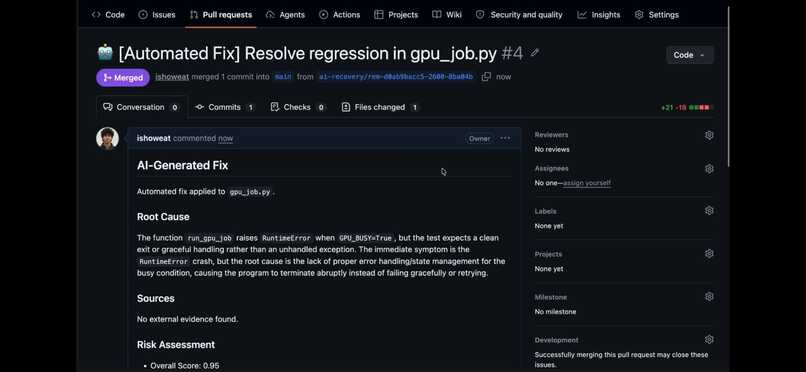Viewport: 806px width, 372px height.
Task: Go to the Issues tab
Action: coord(157,15)
